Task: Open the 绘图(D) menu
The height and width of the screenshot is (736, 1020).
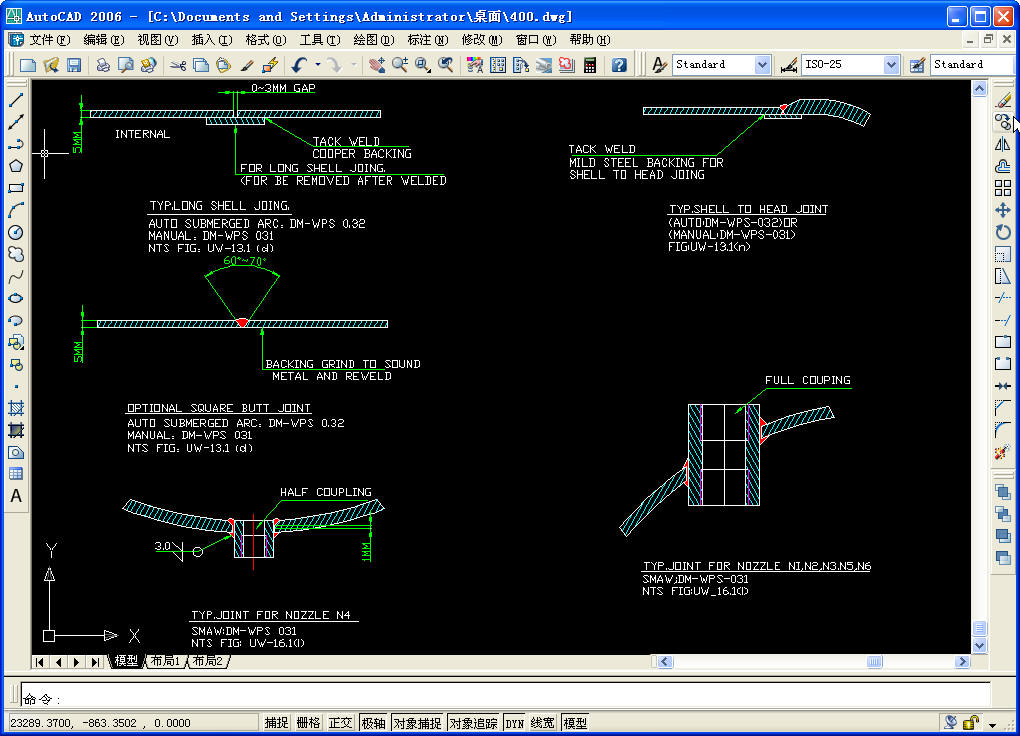Action: [373, 40]
